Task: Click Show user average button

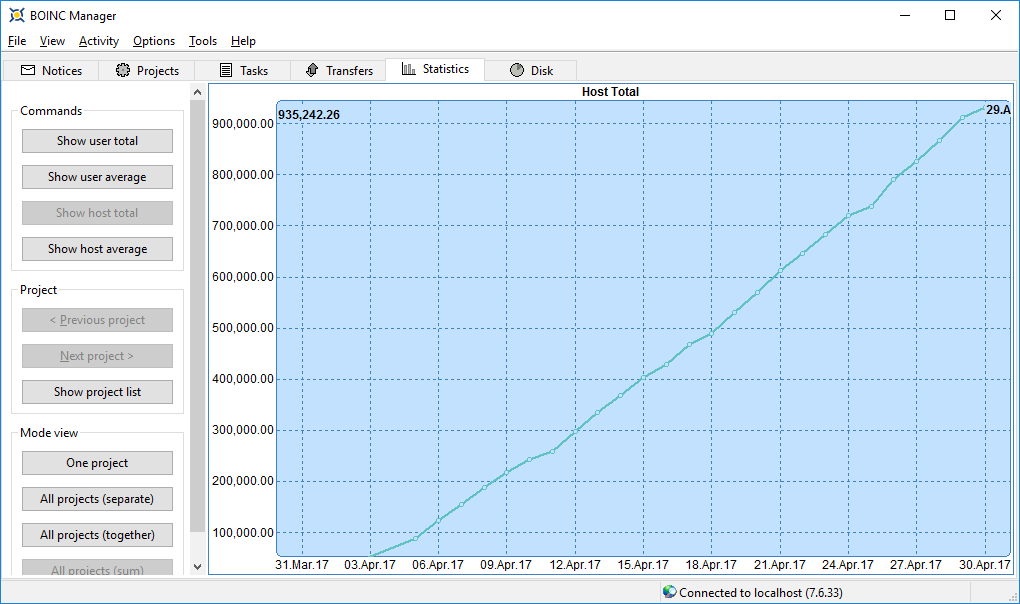Action: (98, 177)
